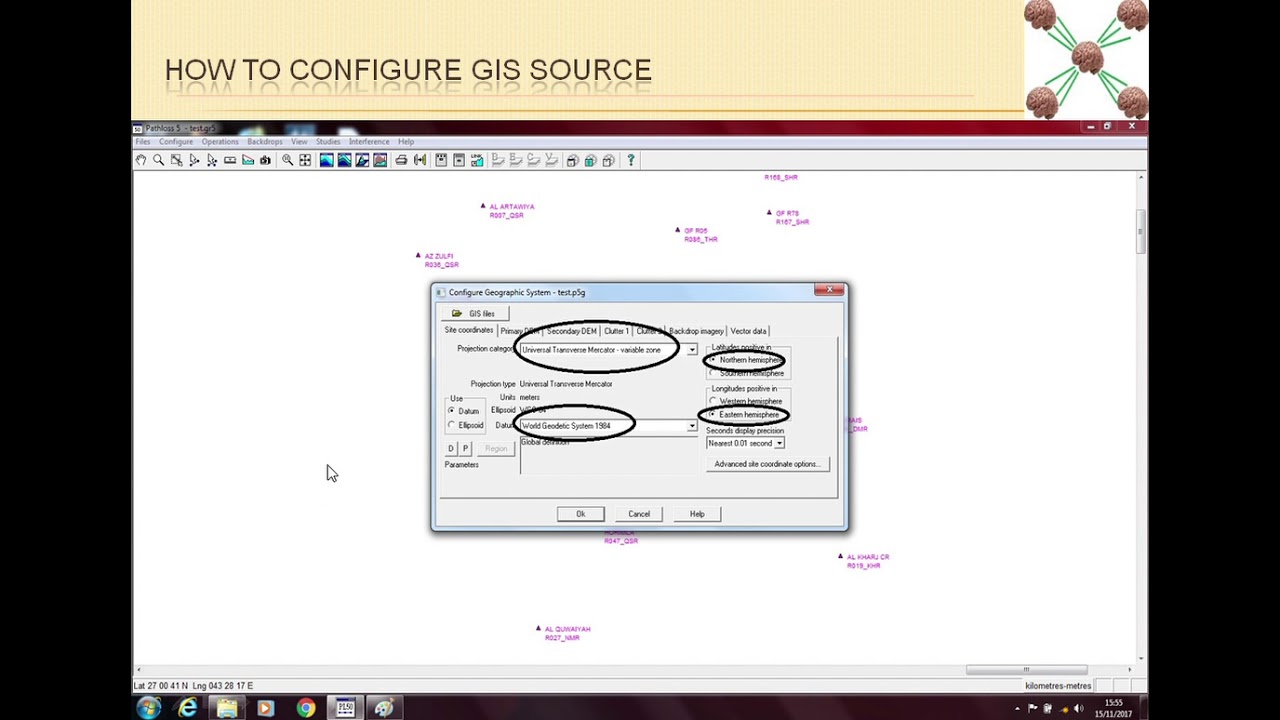
Task: Click the AL QUWAIYAH site label
Action: (567, 629)
